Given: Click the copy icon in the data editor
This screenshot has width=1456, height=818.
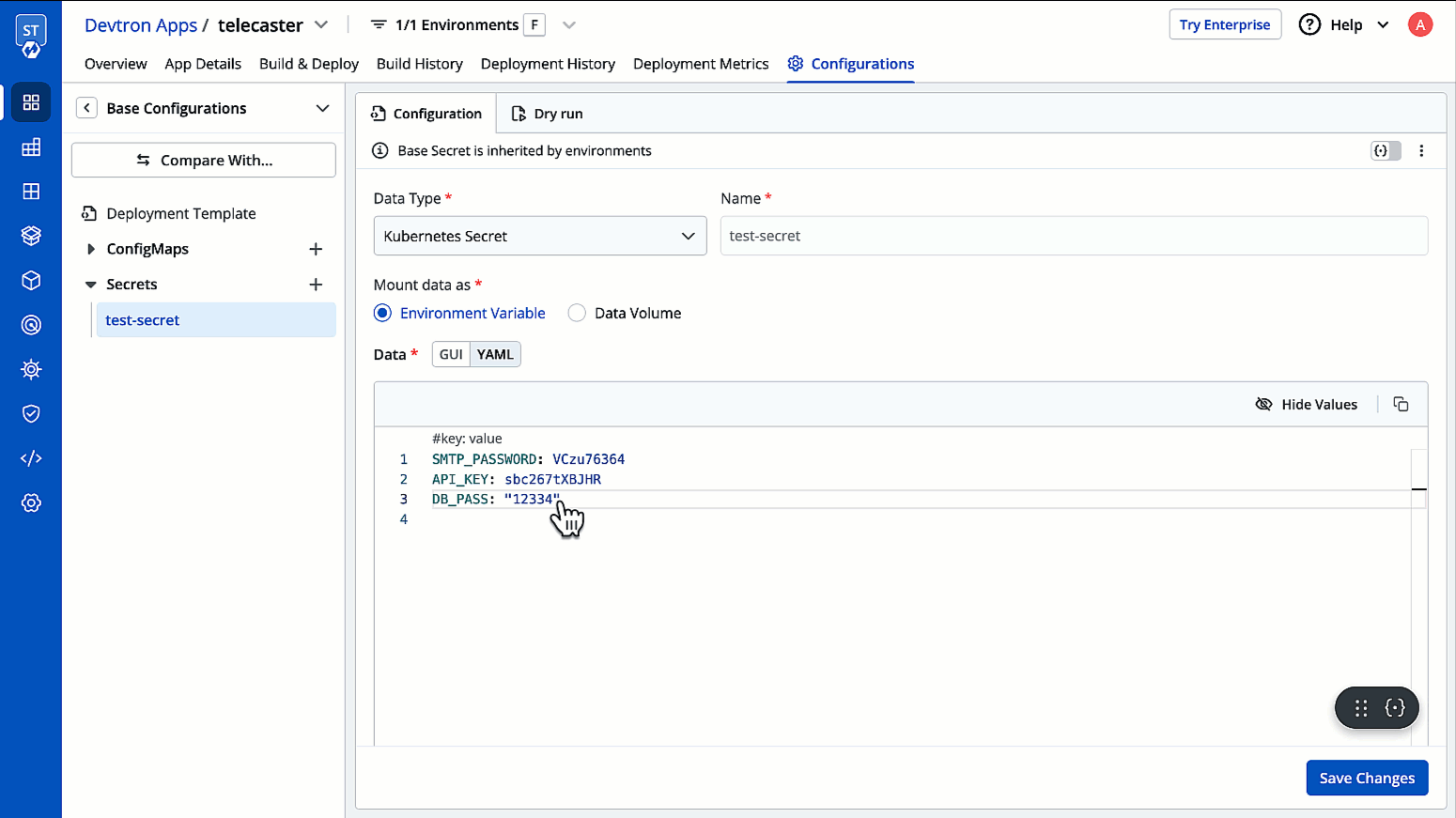Looking at the screenshot, I should click(x=1401, y=404).
